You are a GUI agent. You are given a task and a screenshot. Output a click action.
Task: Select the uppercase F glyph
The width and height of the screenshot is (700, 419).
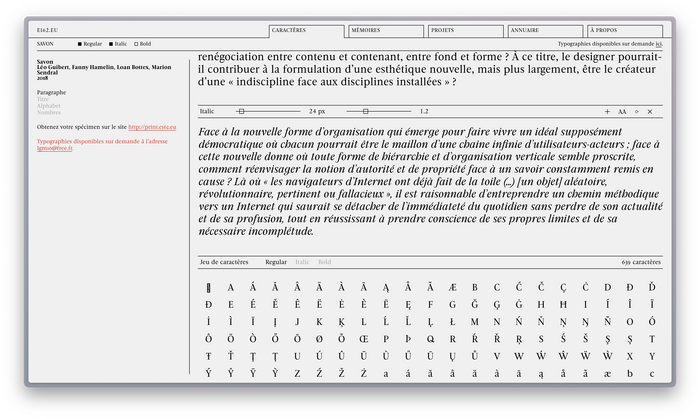click(x=430, y=305)
